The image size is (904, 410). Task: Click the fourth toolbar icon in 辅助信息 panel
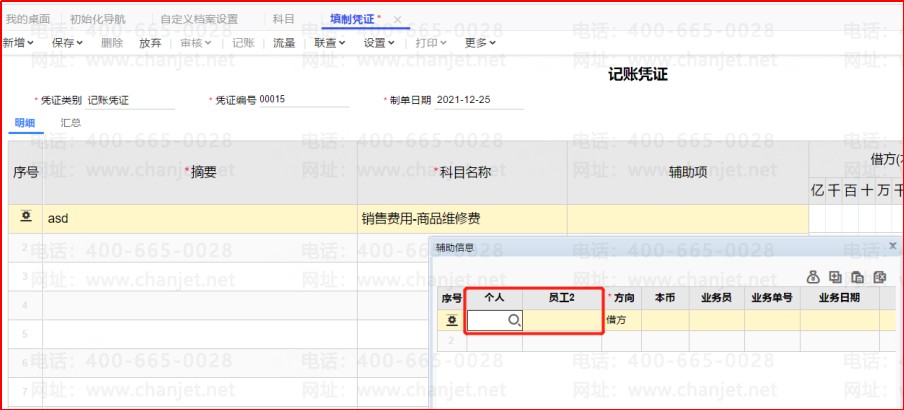pyautogui.click(x=880, y=277)
